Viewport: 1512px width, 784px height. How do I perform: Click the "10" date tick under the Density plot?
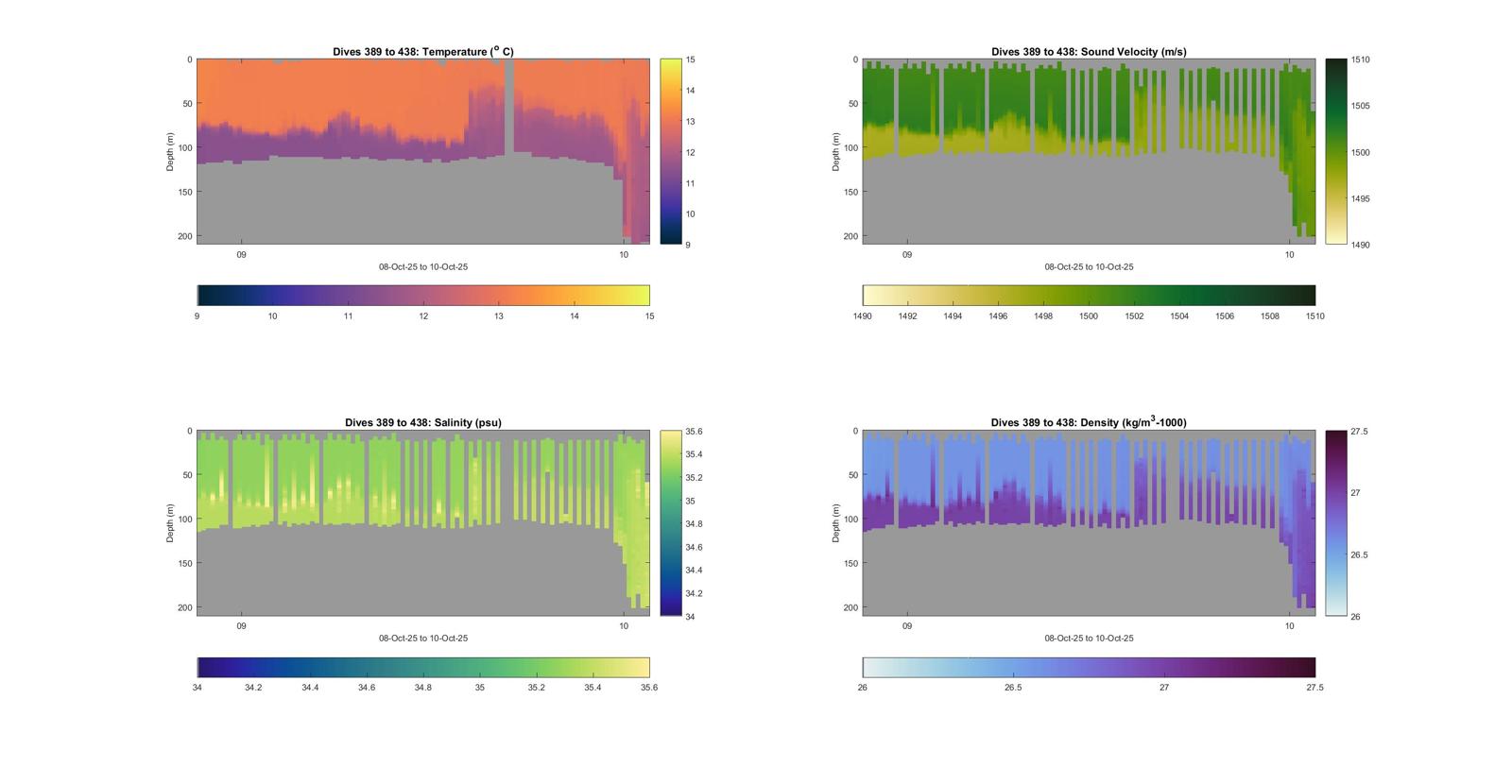tap(1289, 626)
